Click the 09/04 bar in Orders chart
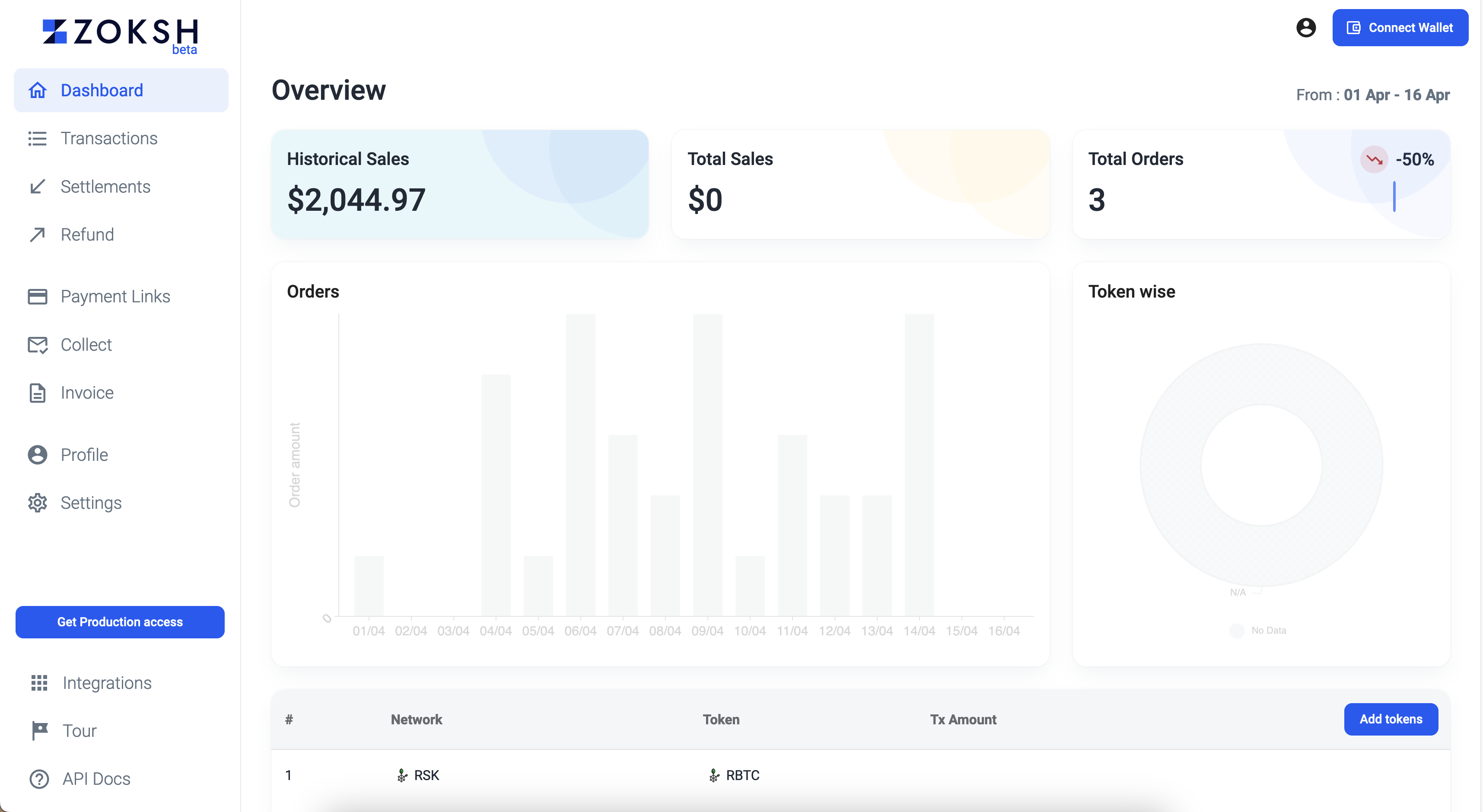This screenshot has height=812, width=1483. point(707,465)
